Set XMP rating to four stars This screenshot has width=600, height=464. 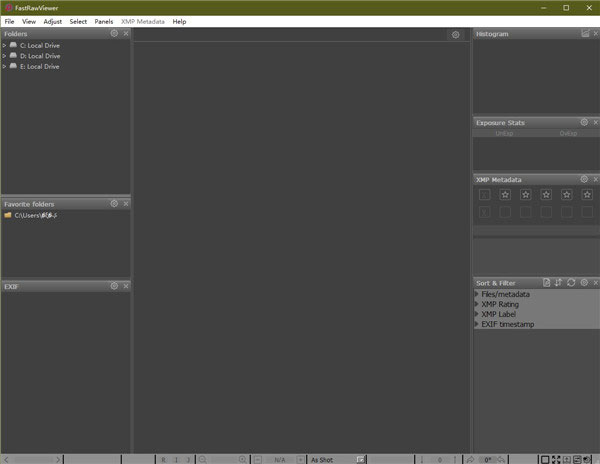pos(567,195)
